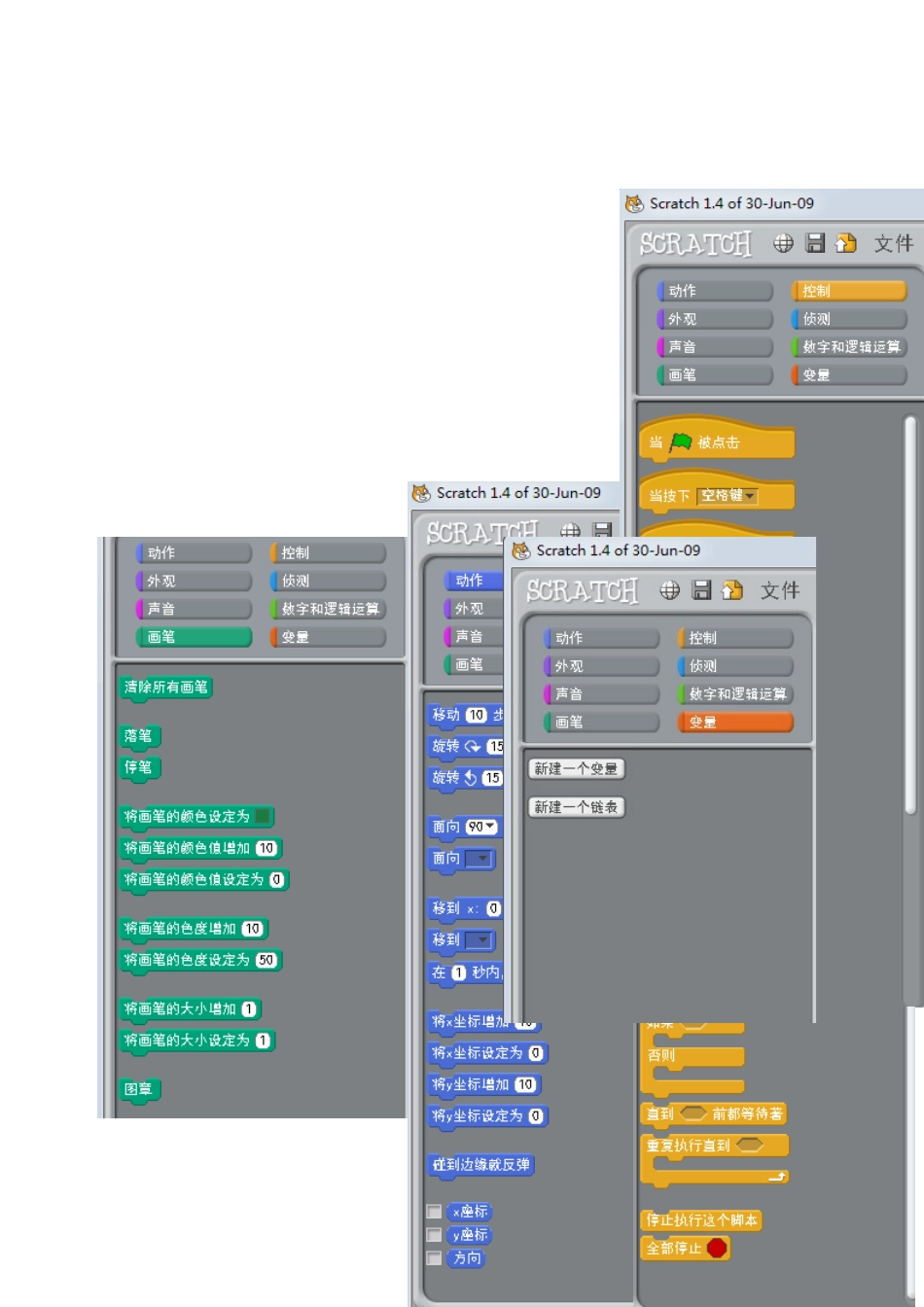Click the save disk icon in front window
This screenshot has height=1307, width=924.
click(701, 590)
